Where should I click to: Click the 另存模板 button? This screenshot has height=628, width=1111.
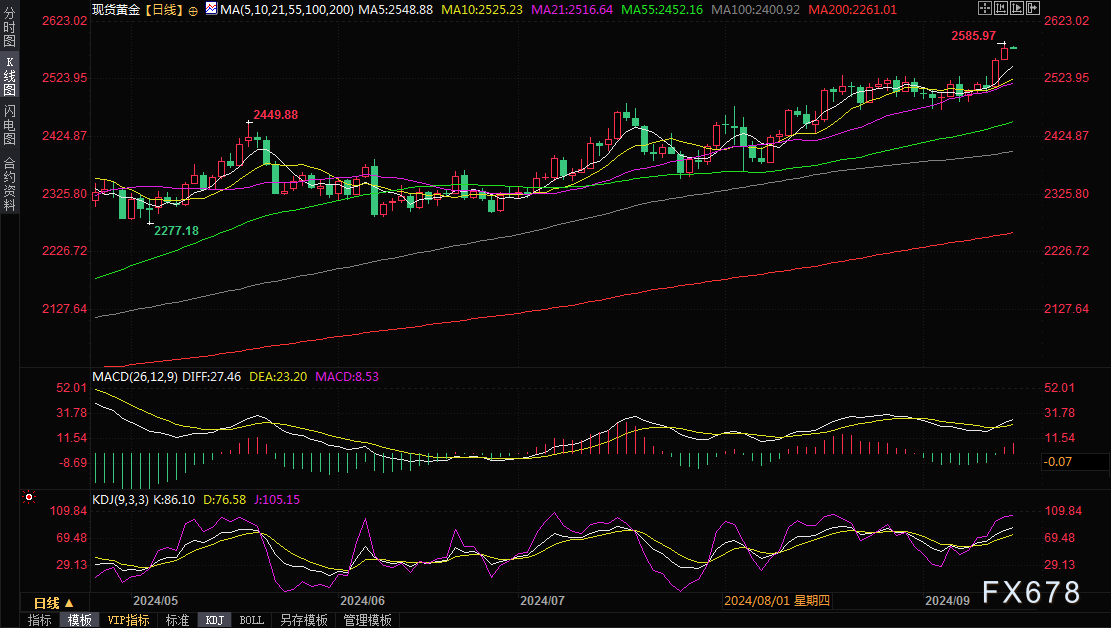click(x=304, y=620)
